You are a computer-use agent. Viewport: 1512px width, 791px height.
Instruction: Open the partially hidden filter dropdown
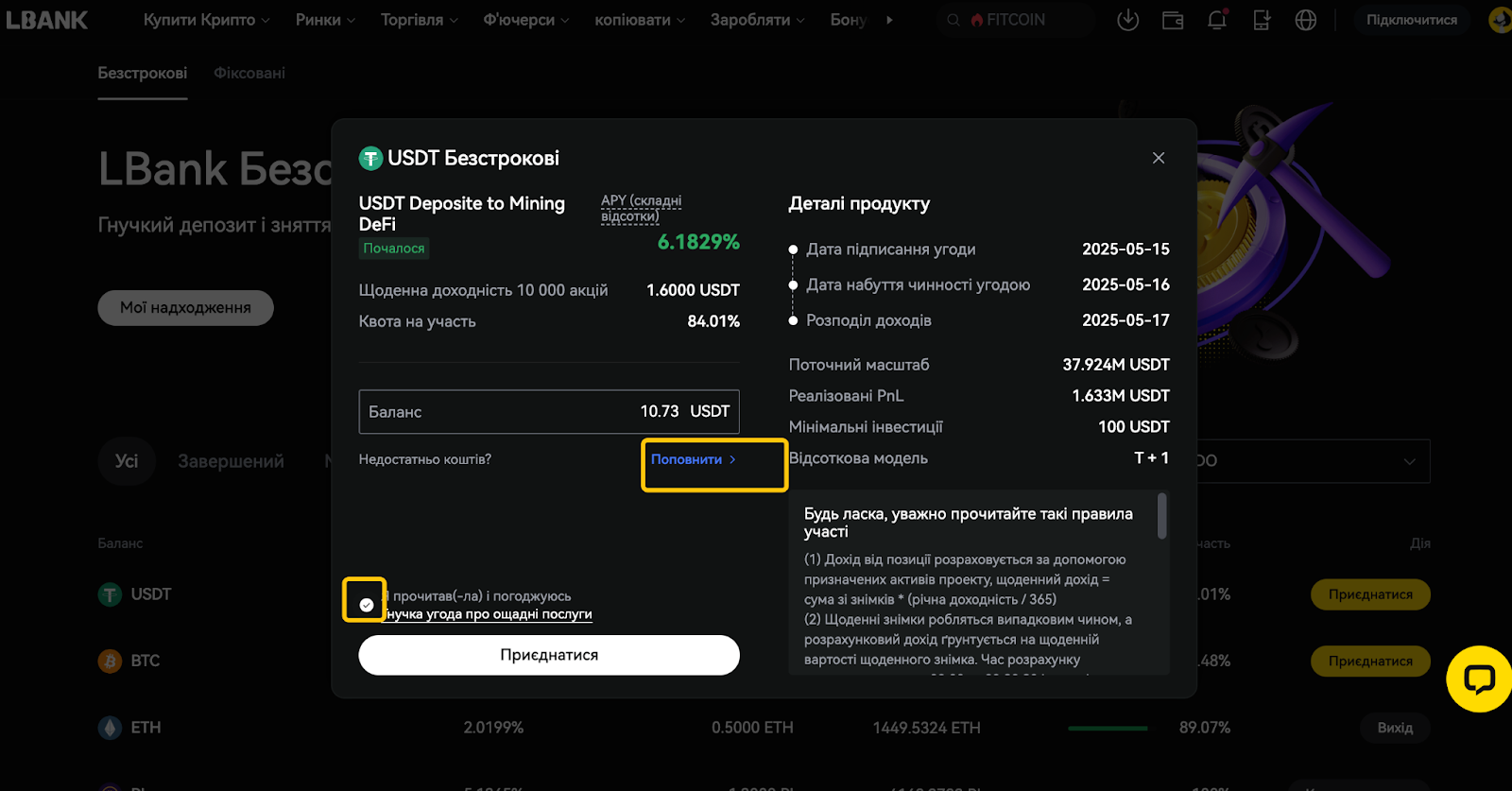coord(1314,461)
